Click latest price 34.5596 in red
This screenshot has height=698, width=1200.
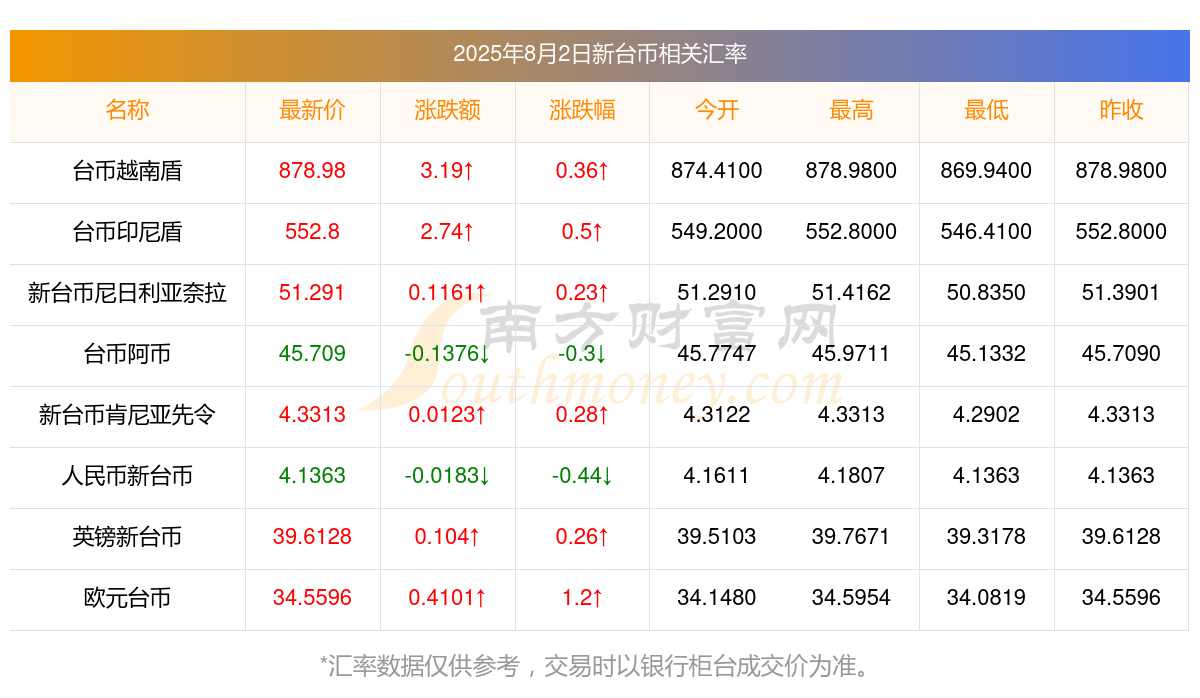click(x=313, y=598)
